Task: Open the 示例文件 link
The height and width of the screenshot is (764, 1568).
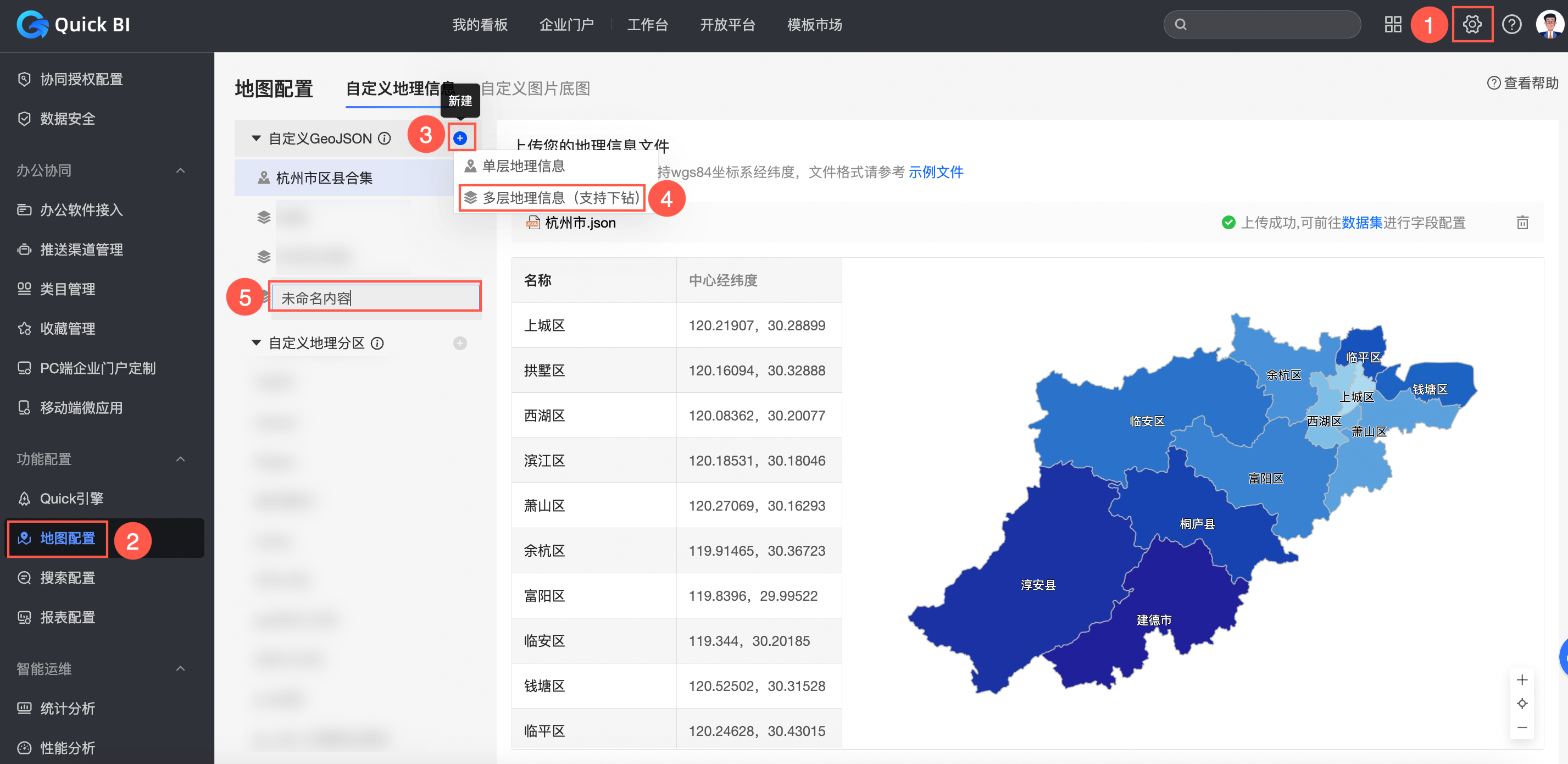Action: pos(935,172)
